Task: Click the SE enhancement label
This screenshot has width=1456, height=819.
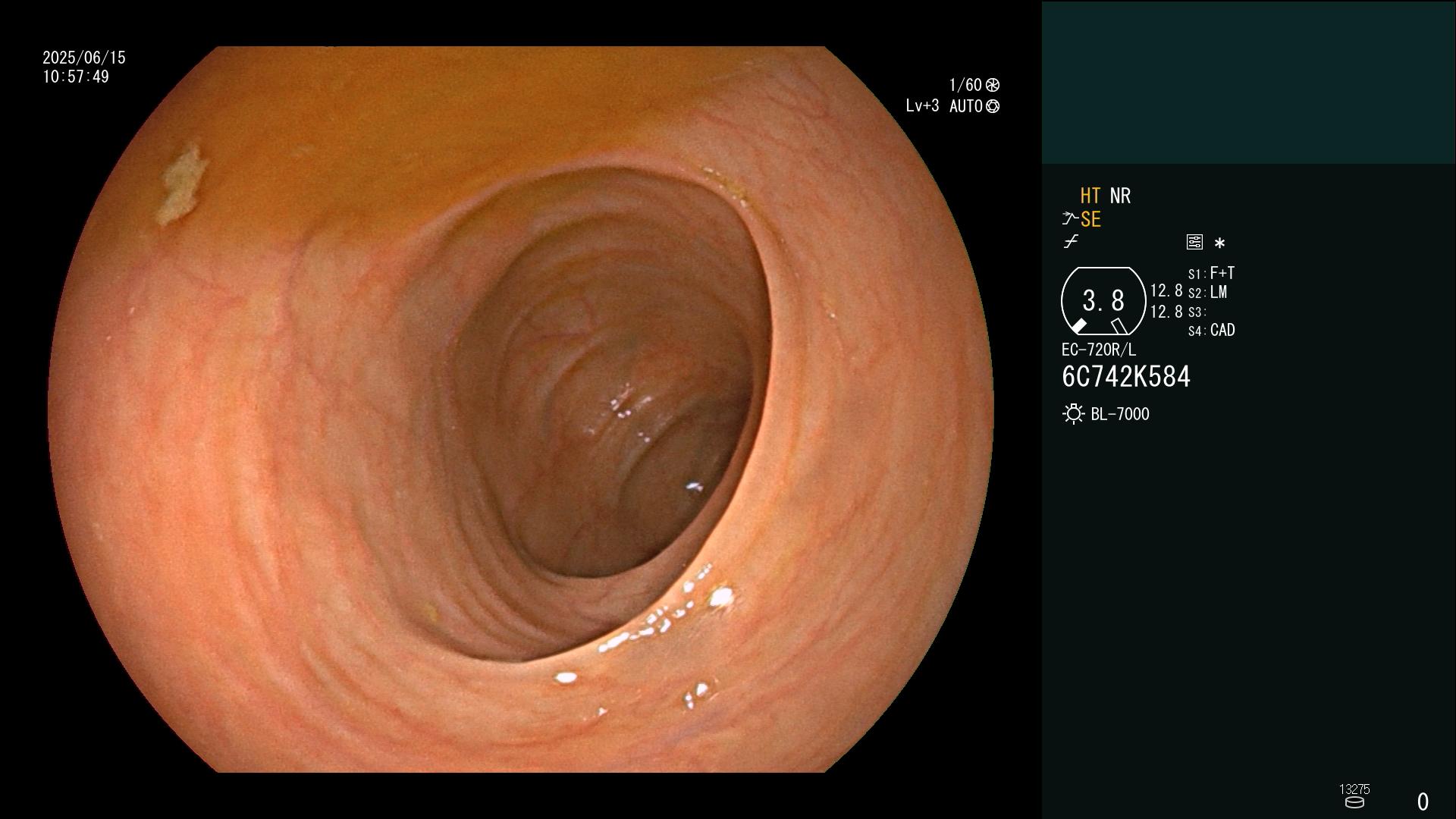Action: coord(1090,219)
